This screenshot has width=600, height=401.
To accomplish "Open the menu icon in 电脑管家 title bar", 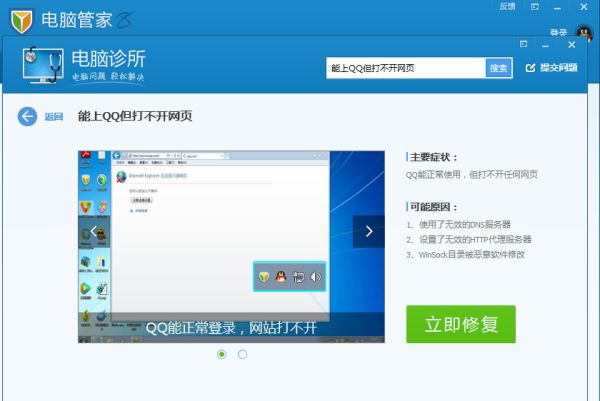I will click(535, 7).
